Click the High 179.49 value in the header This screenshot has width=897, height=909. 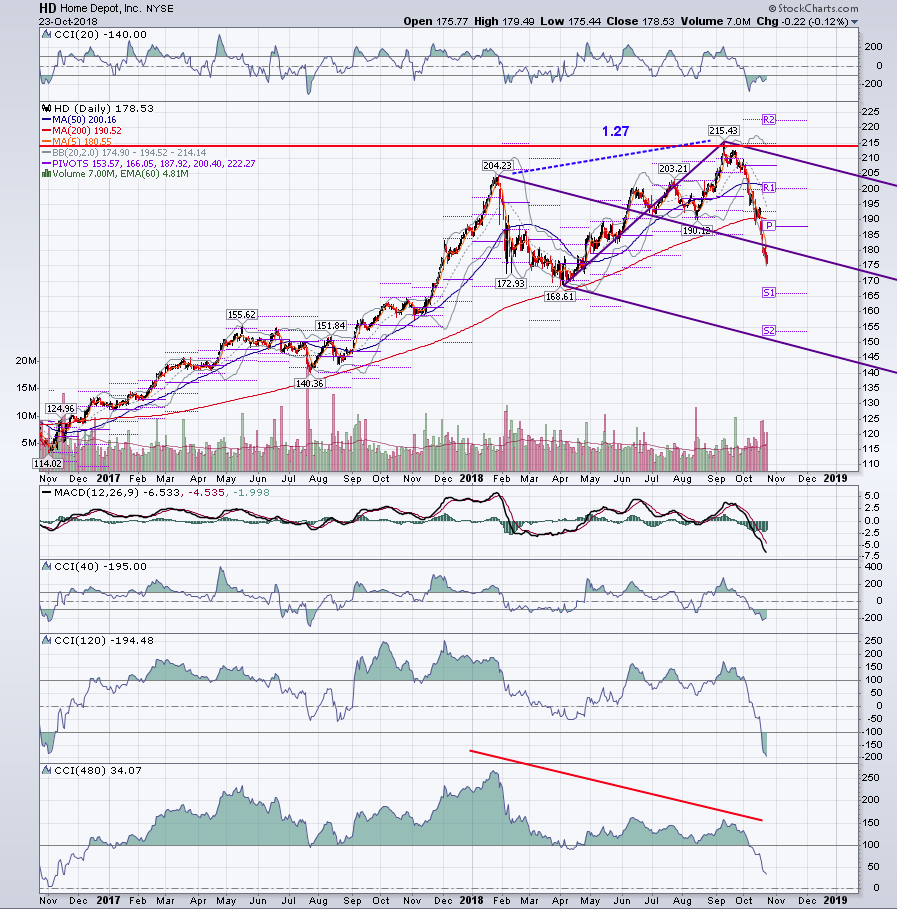tap(504, 21)
